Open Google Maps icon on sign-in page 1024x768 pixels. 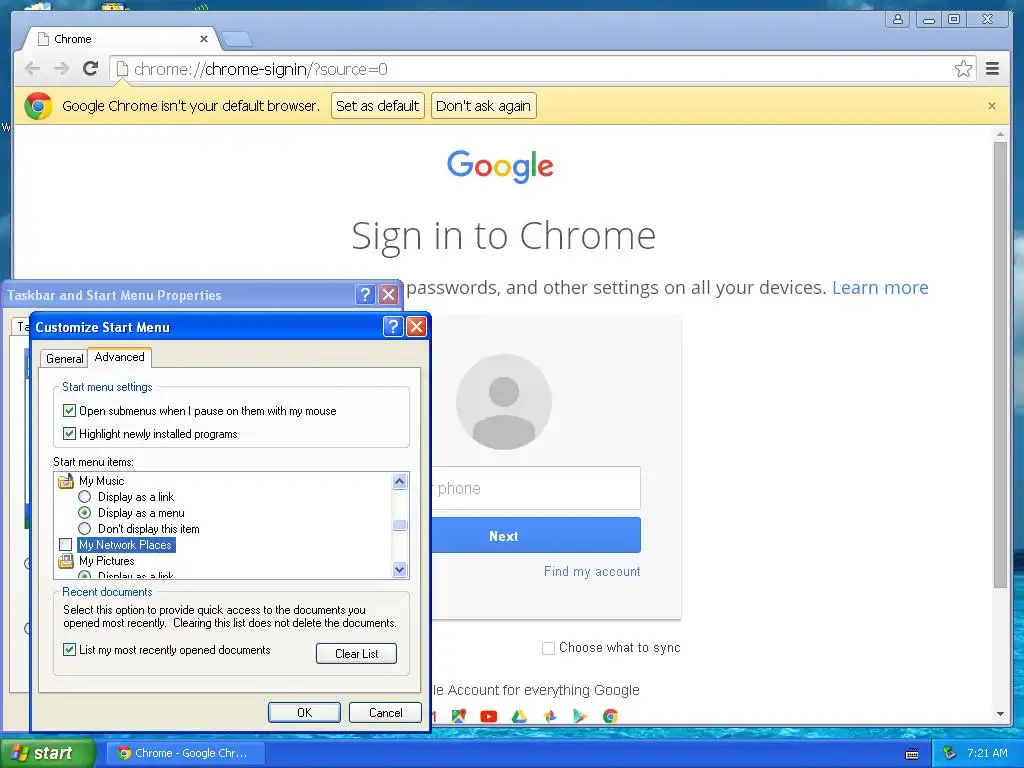click(x=459, y=716)
